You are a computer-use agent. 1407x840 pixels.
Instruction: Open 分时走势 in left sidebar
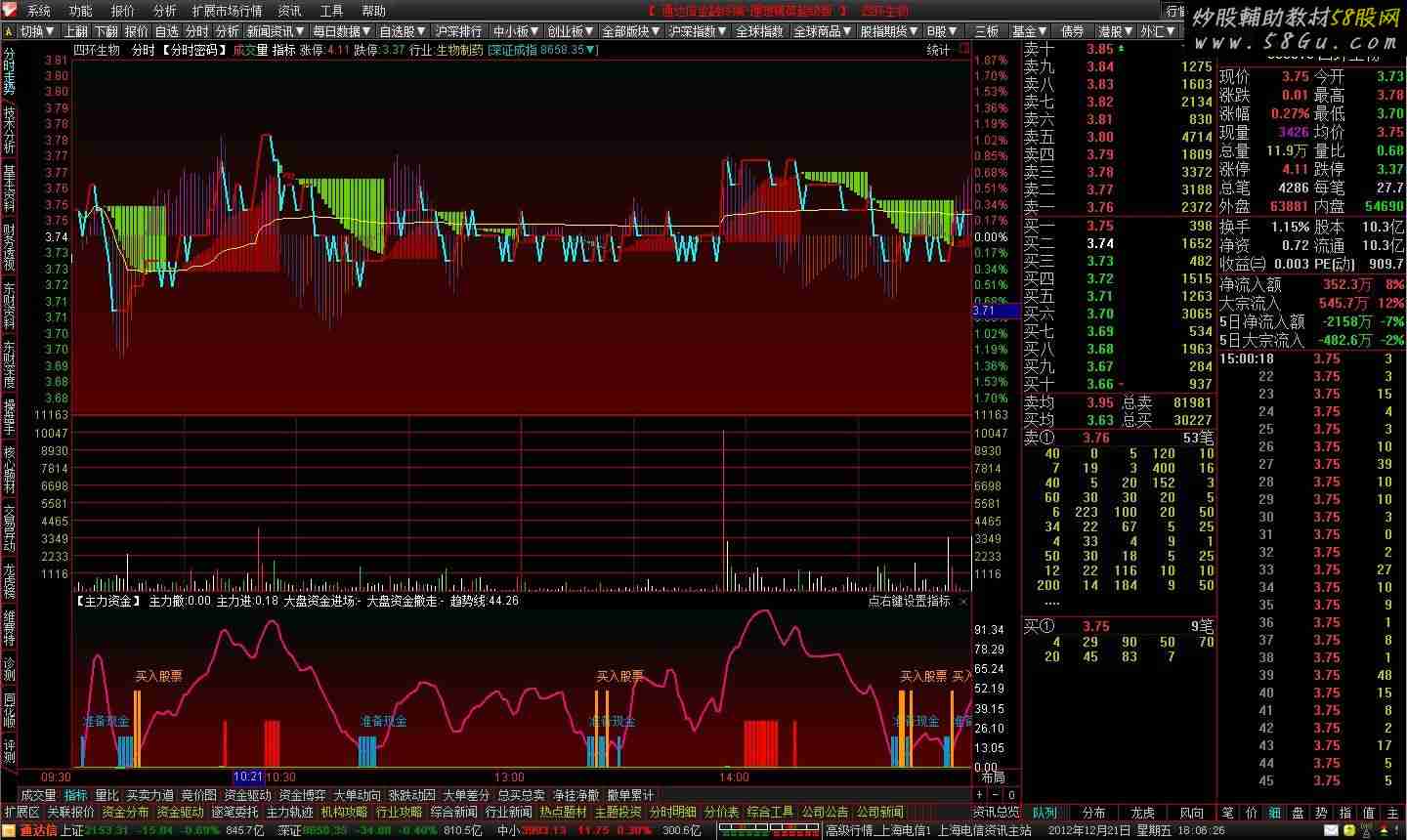point(9,71)
